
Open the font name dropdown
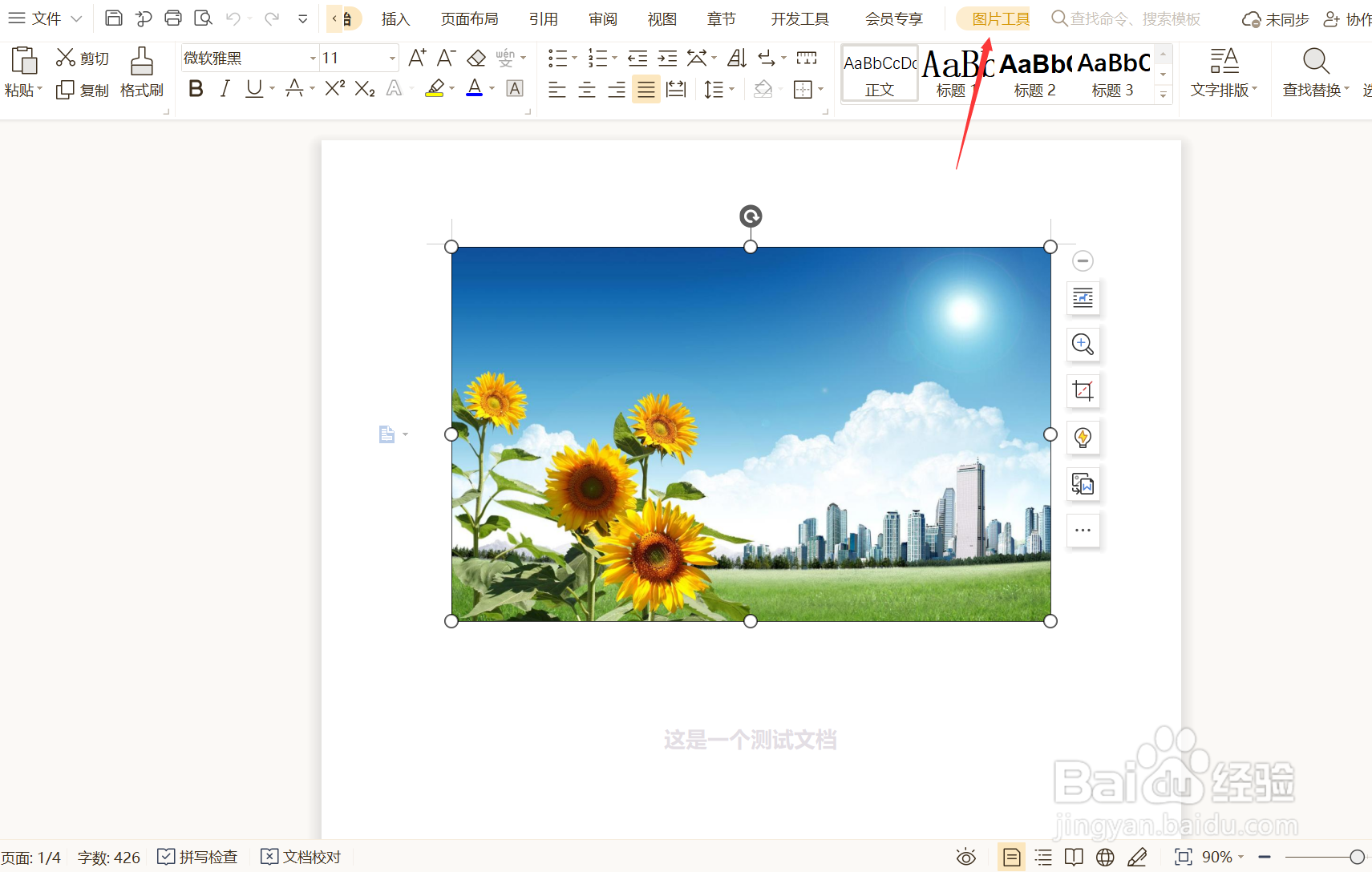[313, 59]
